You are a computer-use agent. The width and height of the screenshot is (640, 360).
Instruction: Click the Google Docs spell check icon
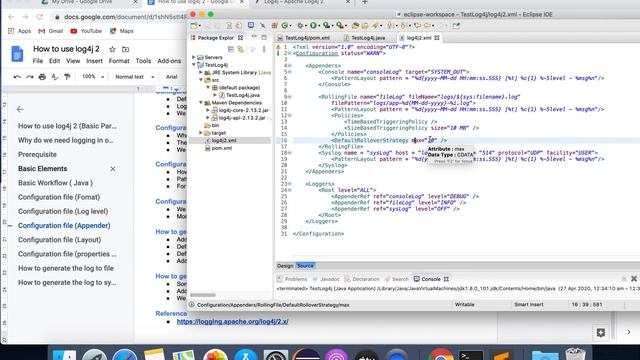55,77
